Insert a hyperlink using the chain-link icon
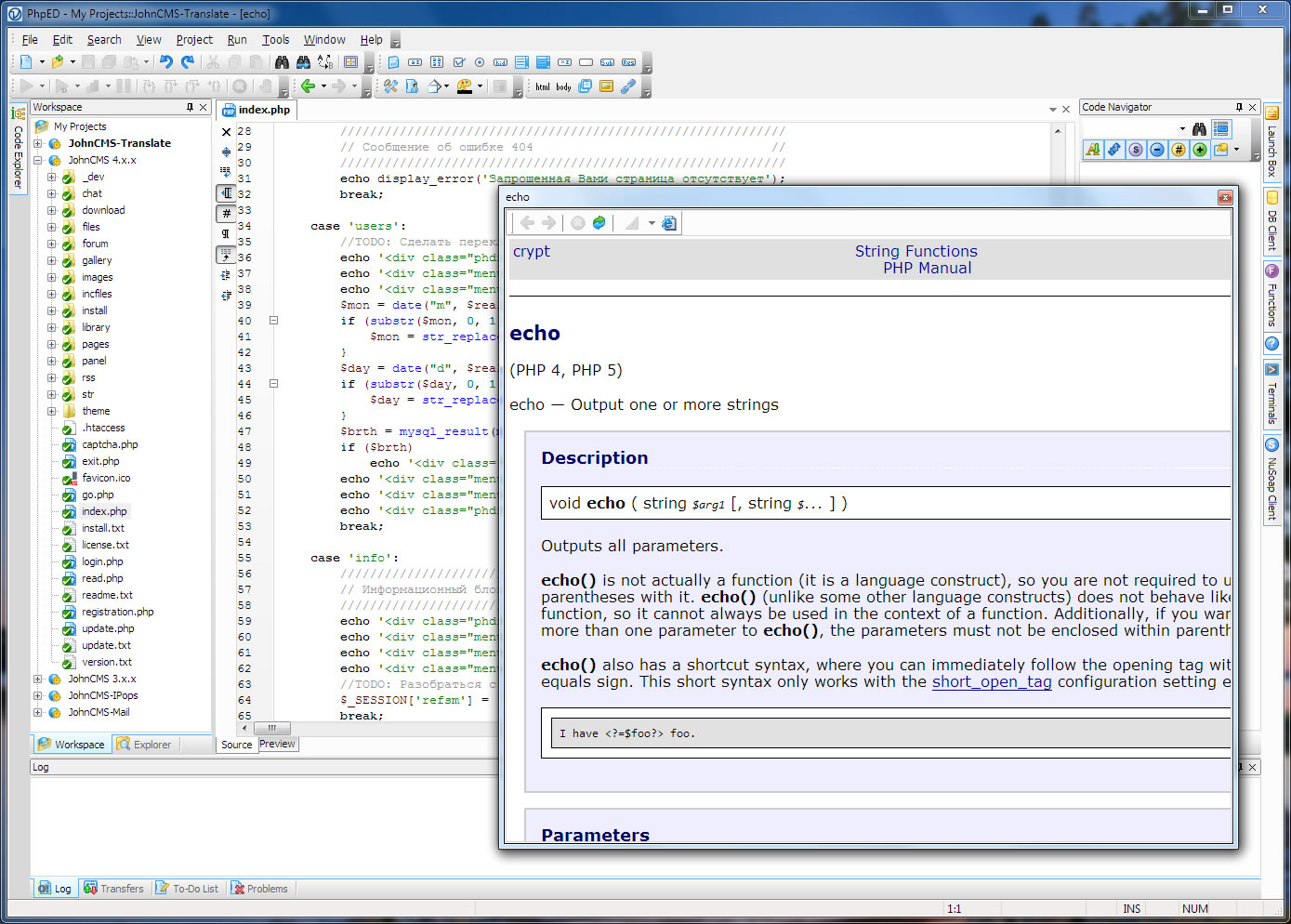This screenshot has width=1291, height=924. coord(628,86)
